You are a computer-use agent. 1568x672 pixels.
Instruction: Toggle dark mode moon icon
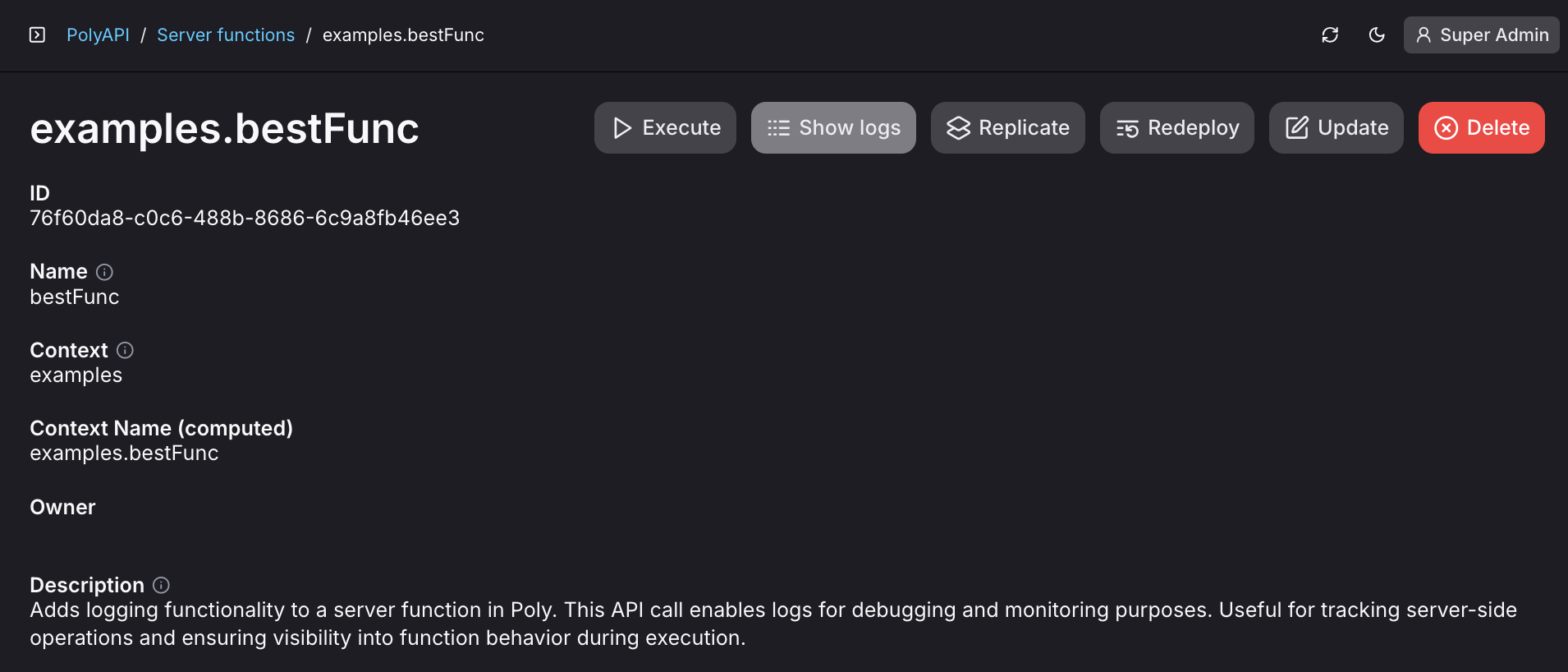pos(1377,35)
